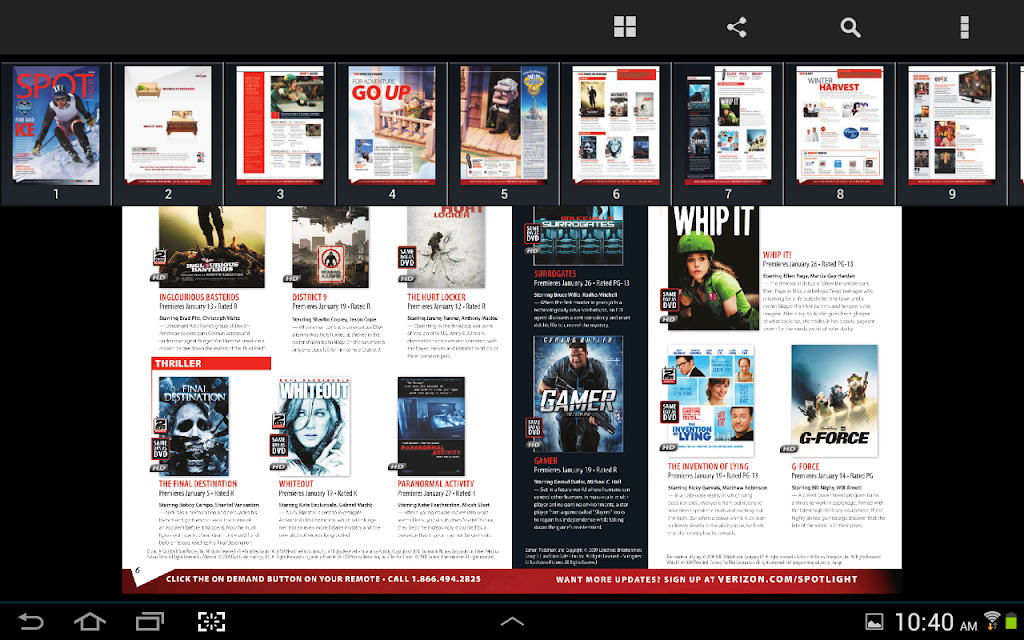Tap Same Day as DVD badge on Whip It
This screenshot has height=640, width=1024.
click(x=669, y=300)
